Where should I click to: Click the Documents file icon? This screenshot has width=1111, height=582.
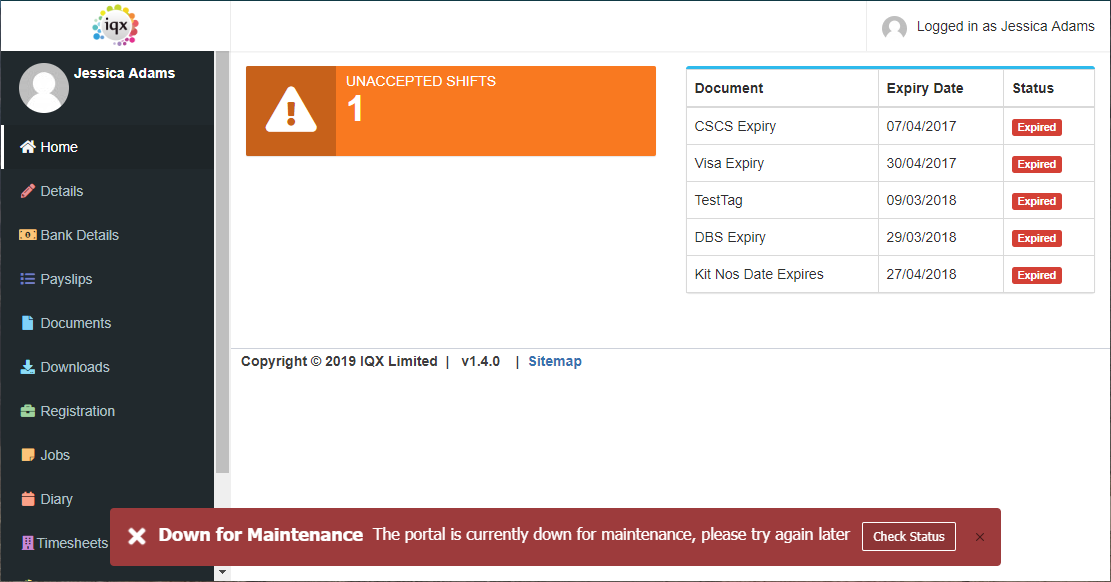click(x=28, y=323)
